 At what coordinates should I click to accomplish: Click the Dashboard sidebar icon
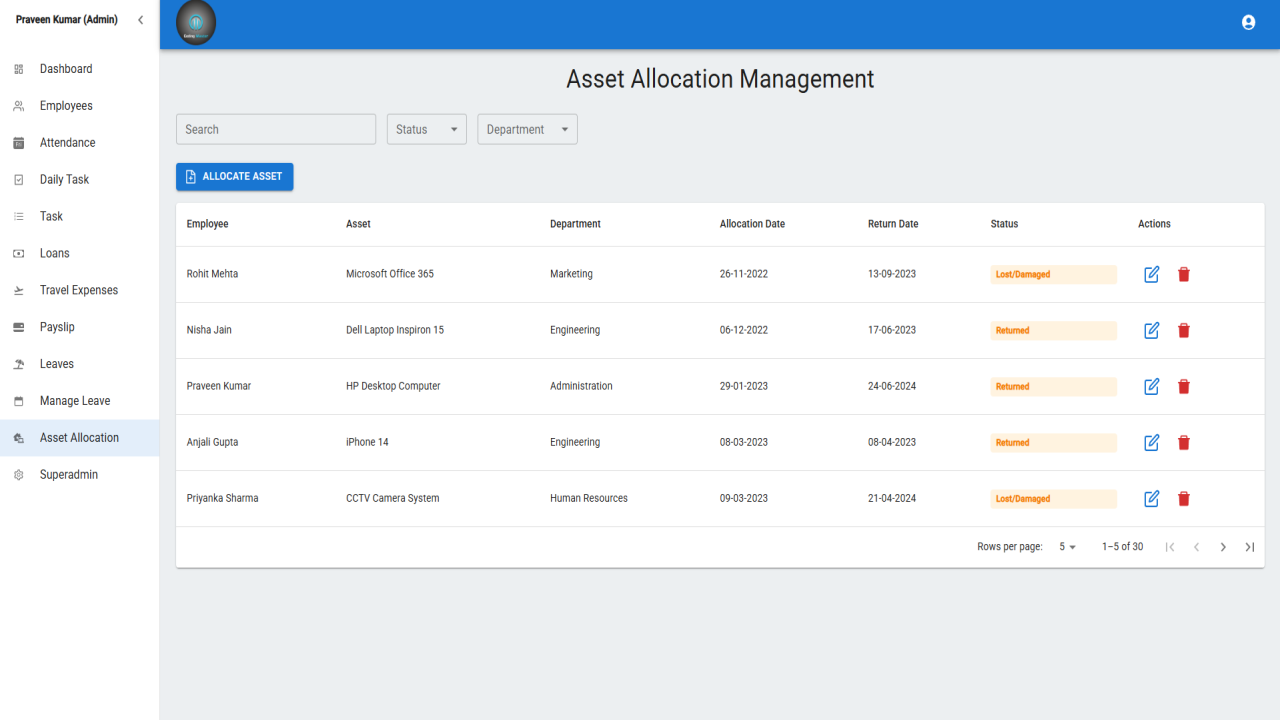coord(18,69)
